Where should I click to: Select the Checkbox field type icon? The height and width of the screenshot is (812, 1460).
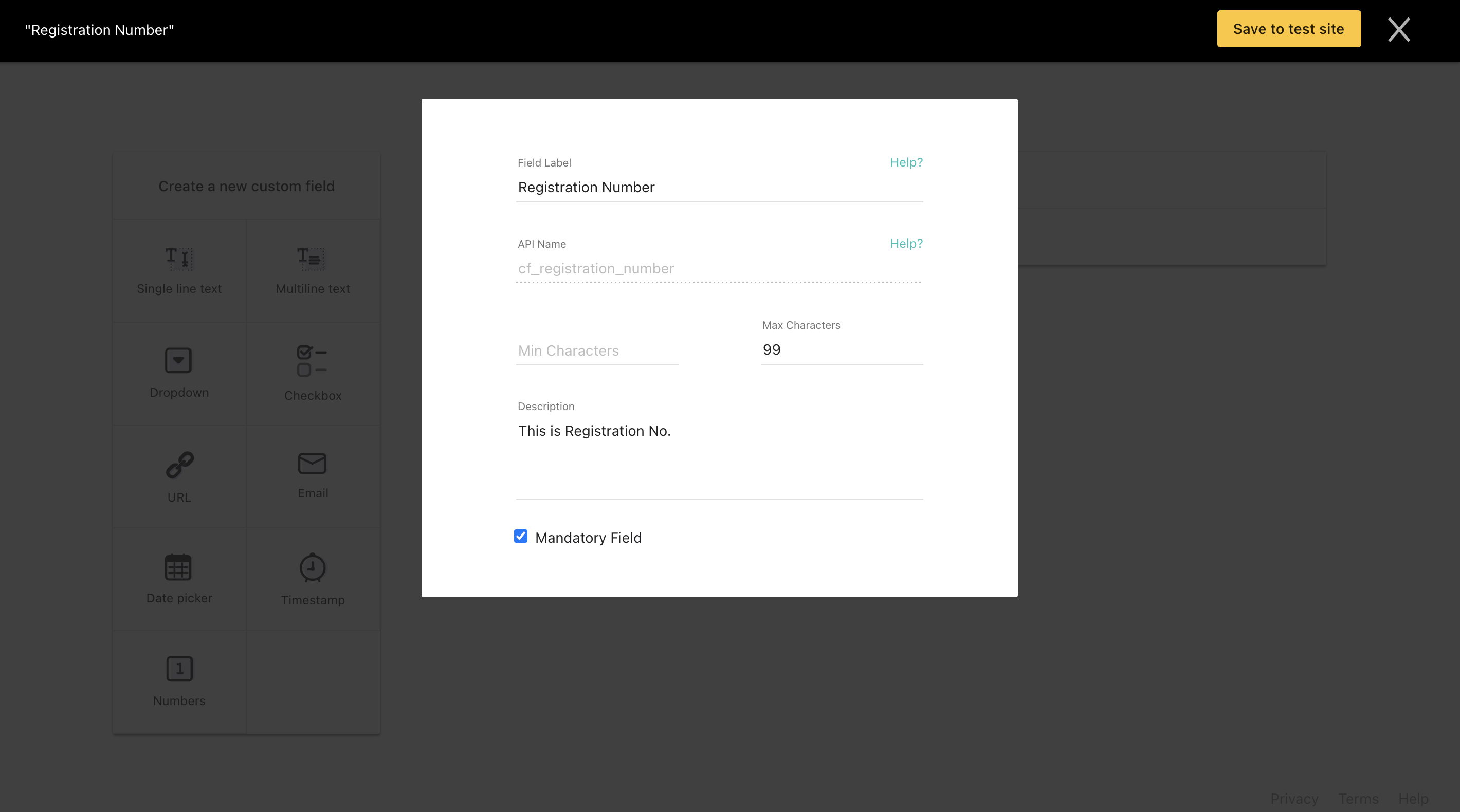coord(312,361)
